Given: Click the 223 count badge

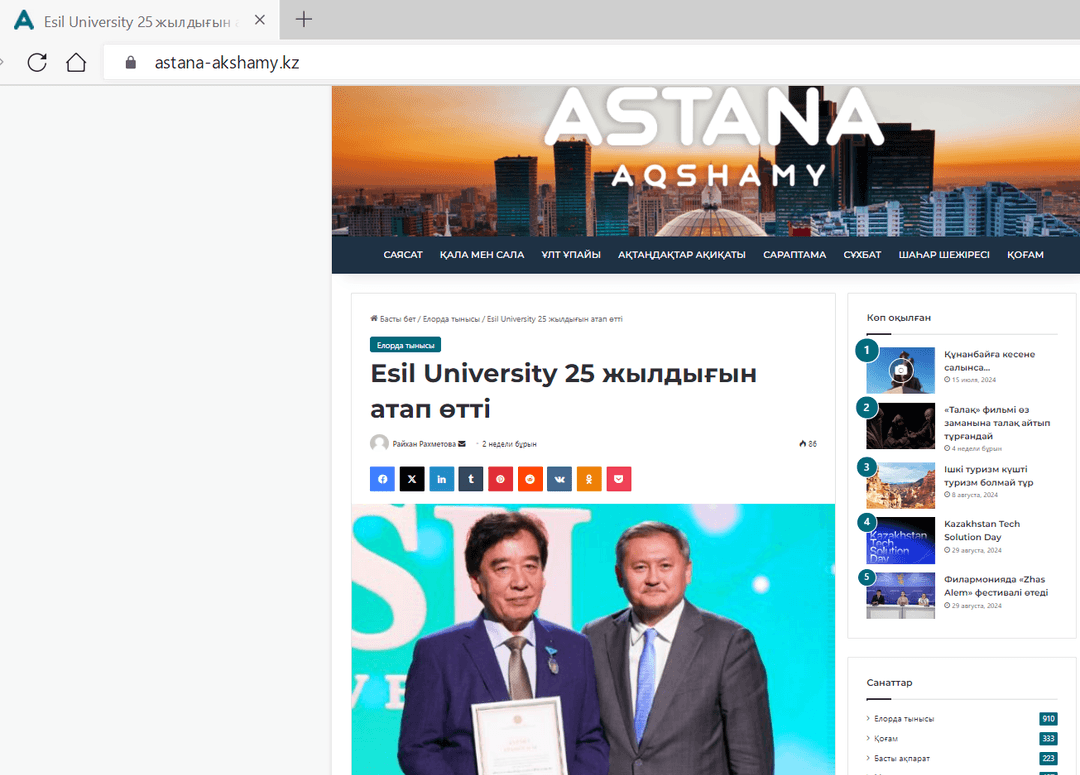Looking at the screenshot, I should (x=1048, y=758).
